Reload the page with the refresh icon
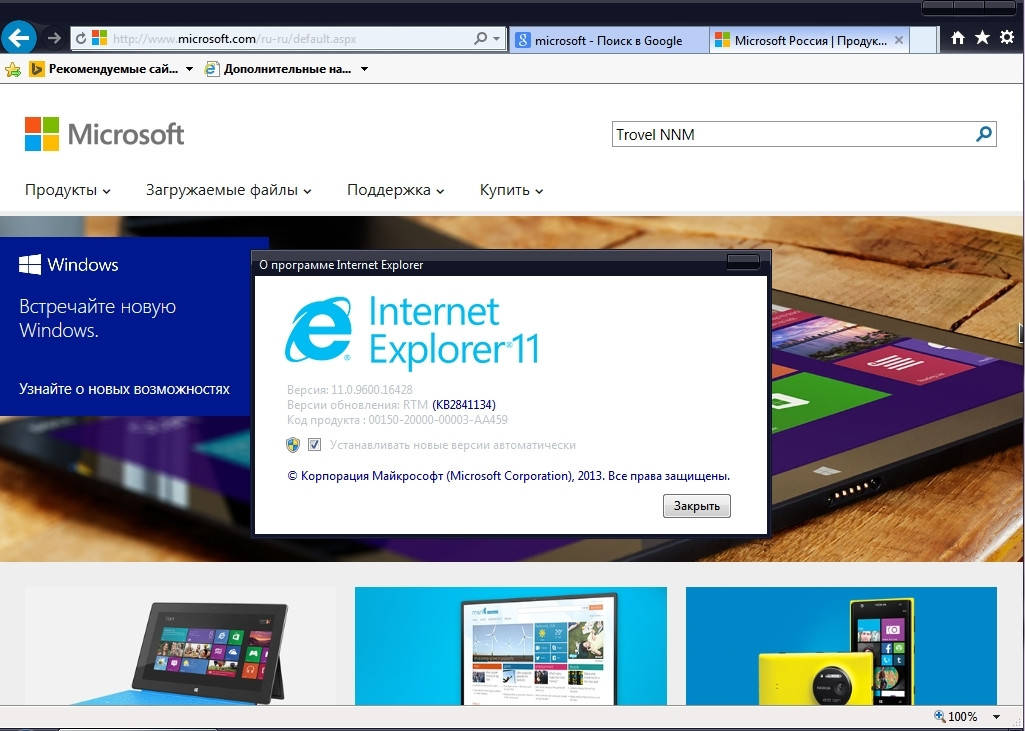1025x731 pixels. (x=80, y=39)
